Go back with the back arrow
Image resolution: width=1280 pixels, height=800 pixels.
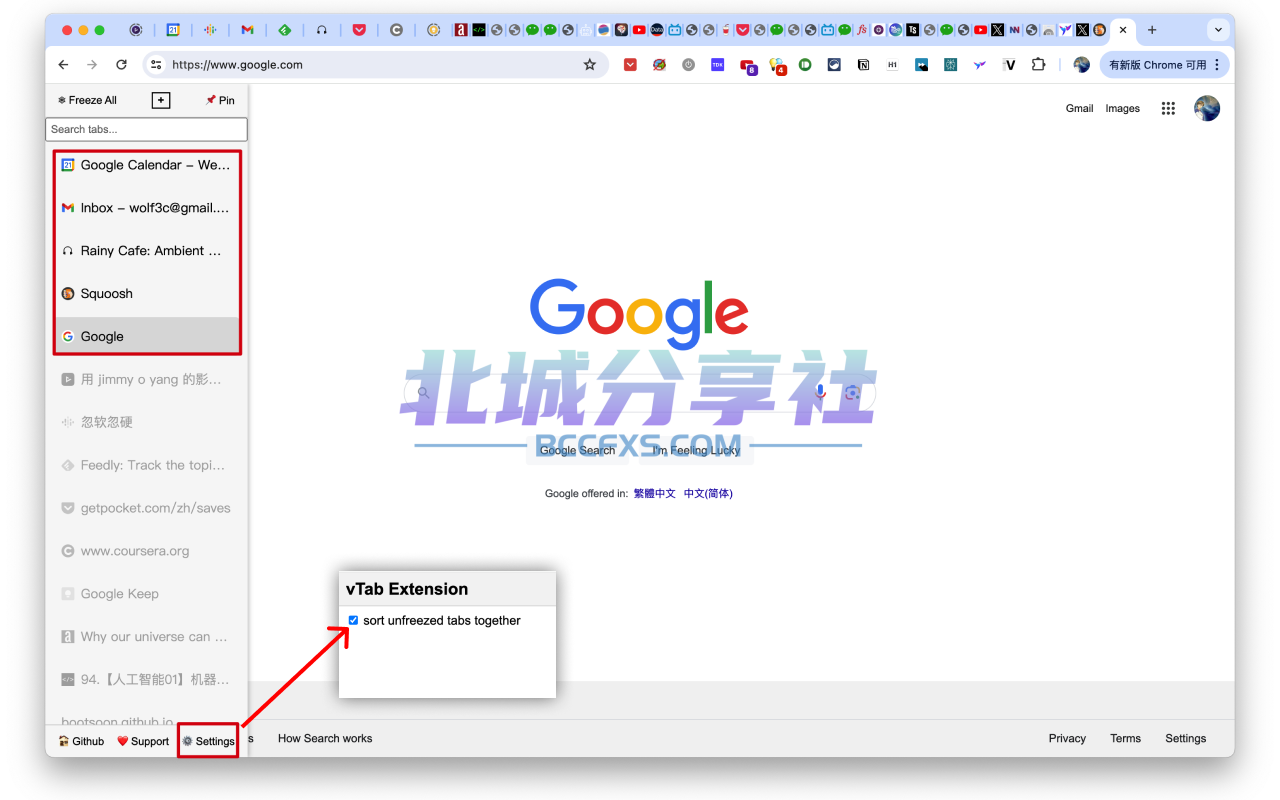[63, 65]
